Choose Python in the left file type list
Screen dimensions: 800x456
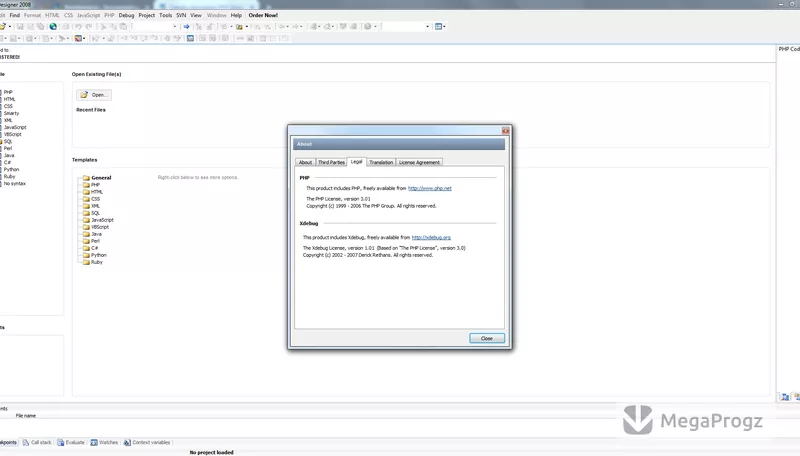click(10, 169)
